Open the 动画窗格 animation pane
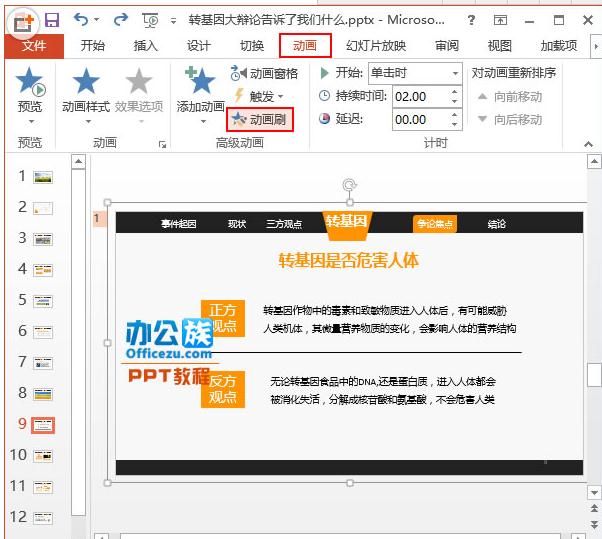 point(264,73)
